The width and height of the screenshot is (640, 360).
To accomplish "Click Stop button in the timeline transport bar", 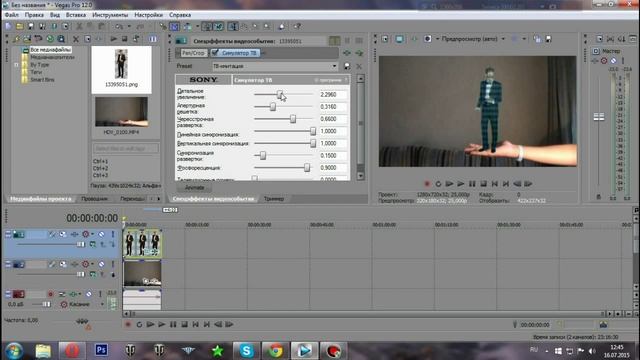I will pos(184,324).
